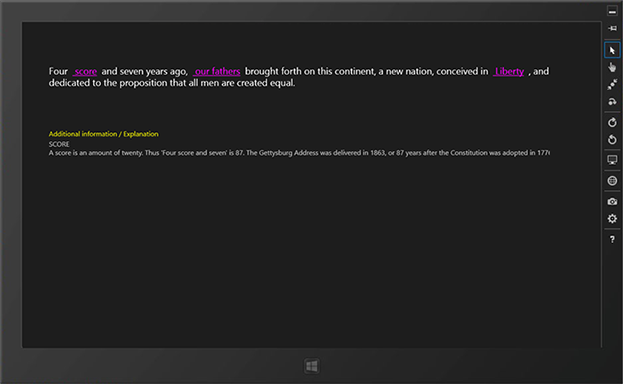This screenshot has height=384, width=623.
Task: Click the 'Liberty' hyperlink
Action: click(509, 72)
